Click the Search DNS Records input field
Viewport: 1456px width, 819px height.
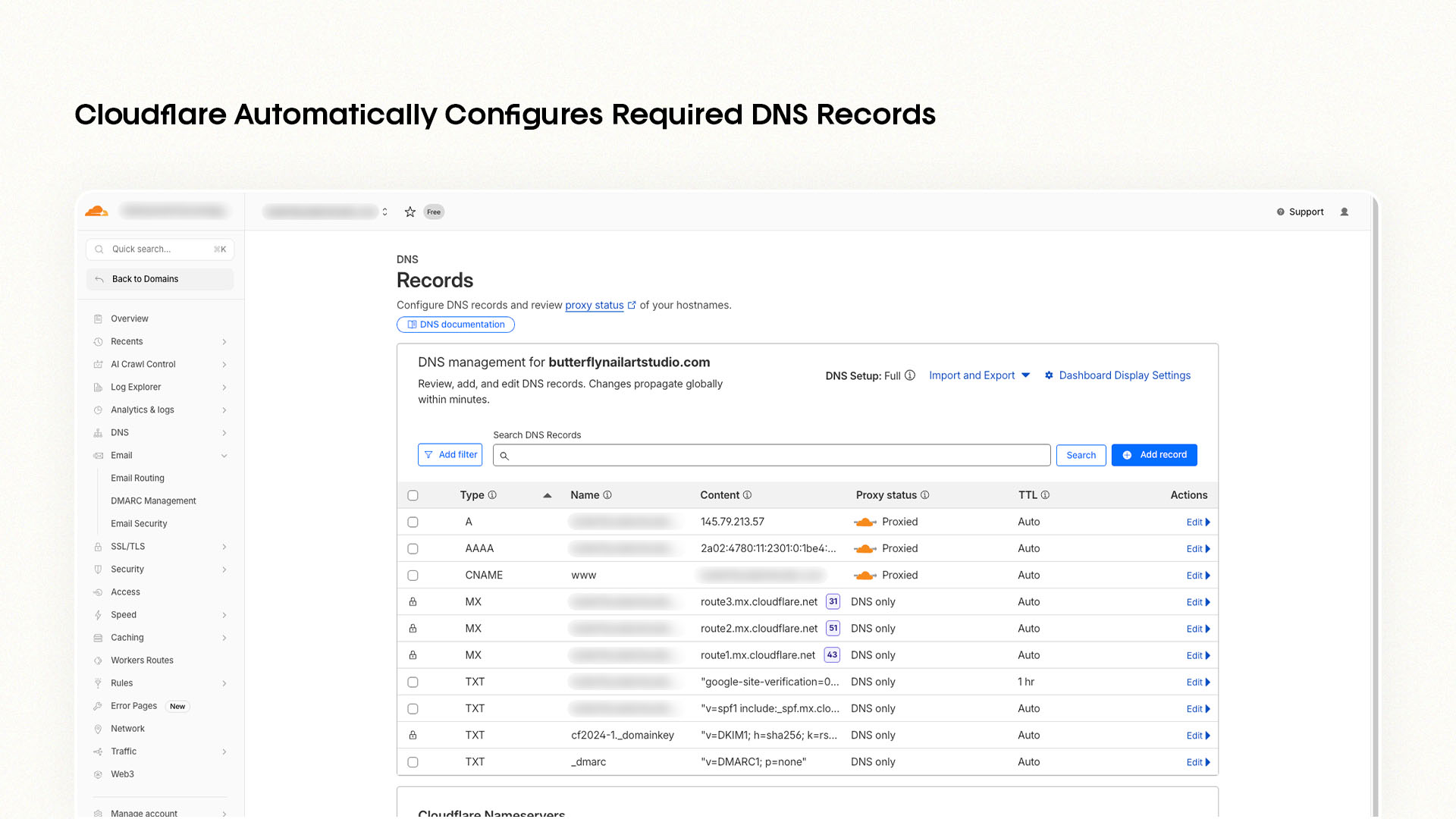[x=771, y=455]
